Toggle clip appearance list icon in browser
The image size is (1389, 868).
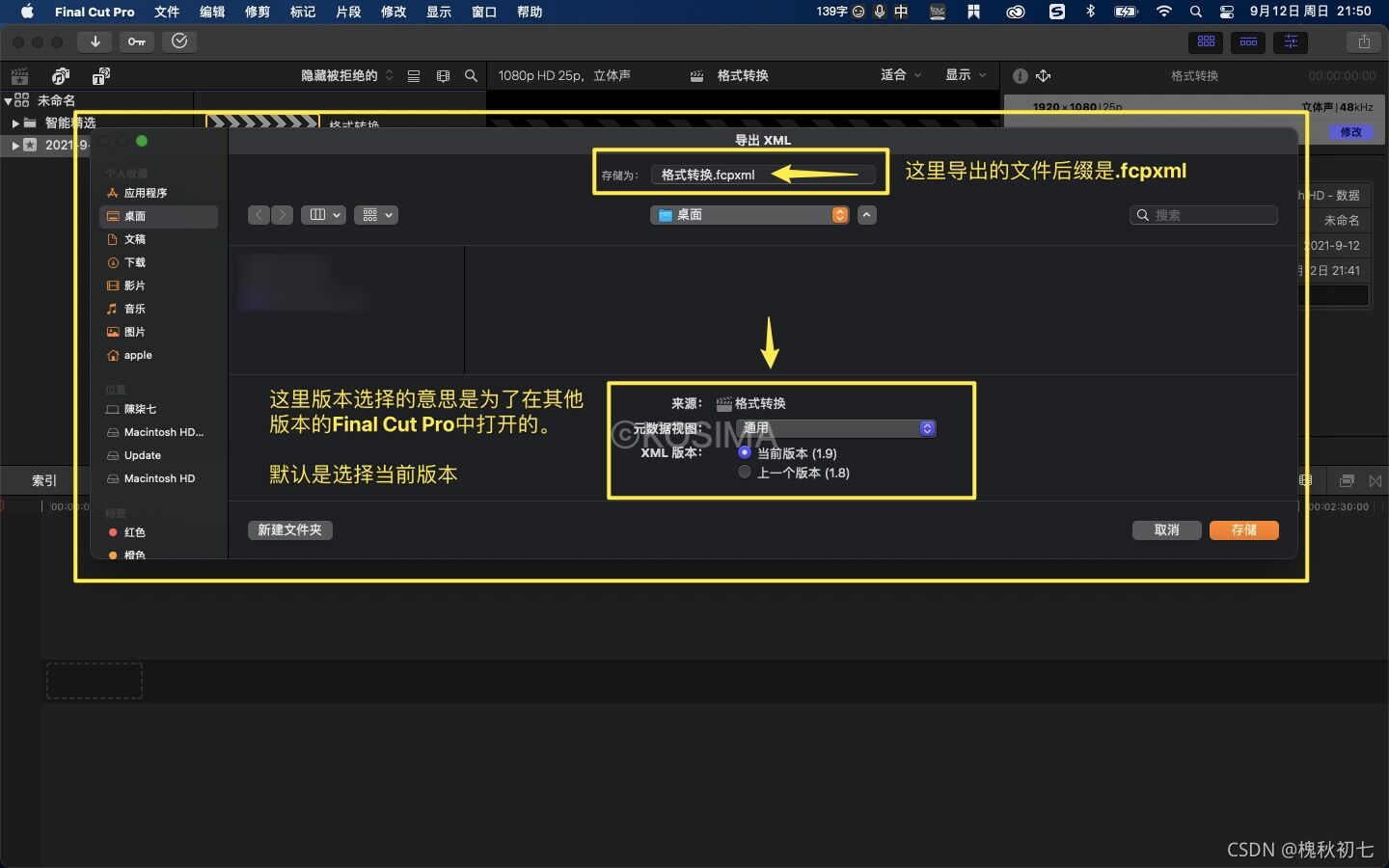[414, 75]
